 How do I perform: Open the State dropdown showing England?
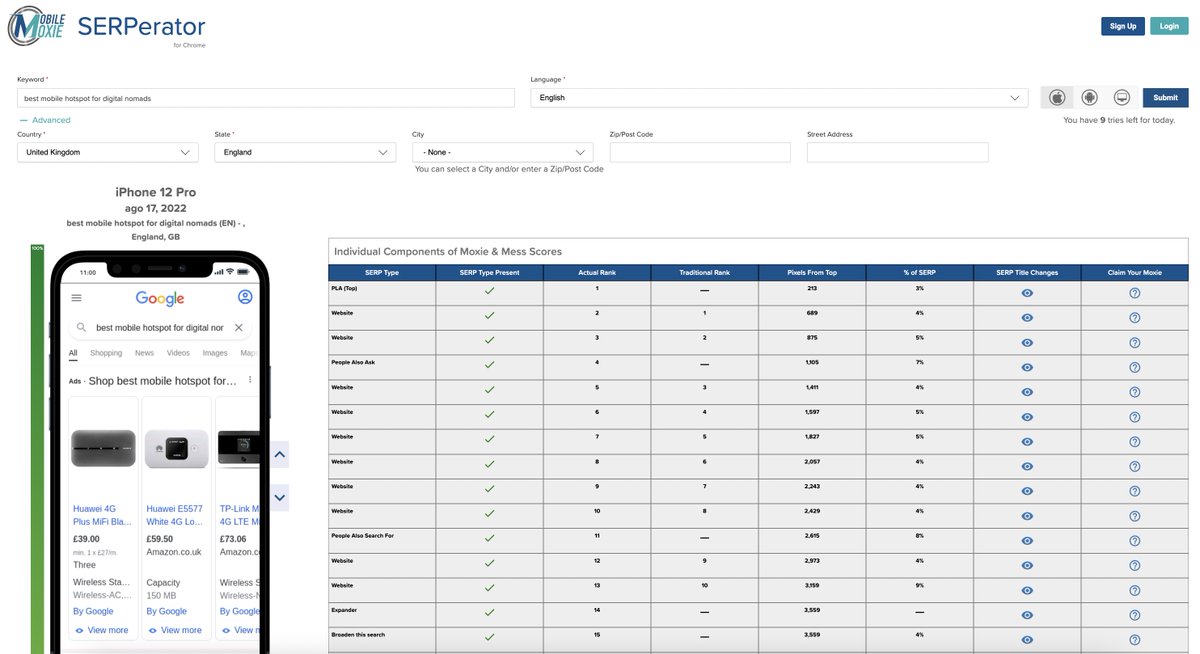click(305, 152)
